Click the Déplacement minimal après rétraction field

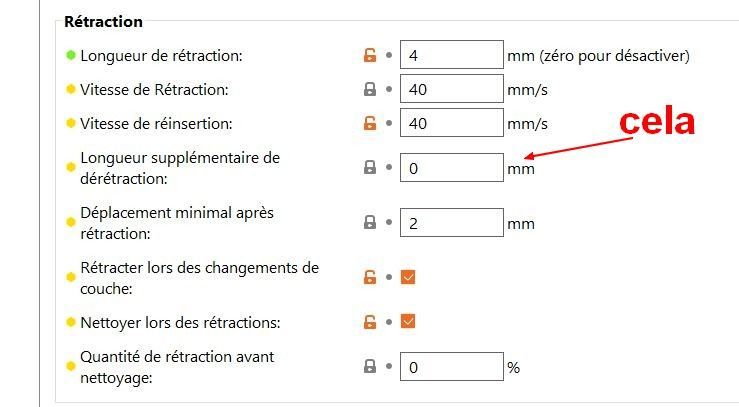click(x=451, y=223)
